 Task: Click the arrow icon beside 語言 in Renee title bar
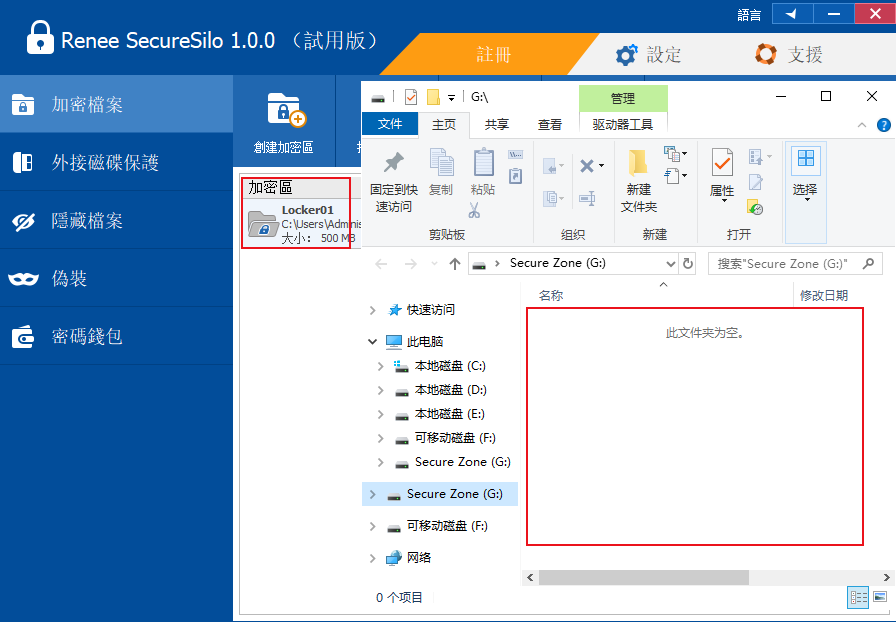pos(792,14)
